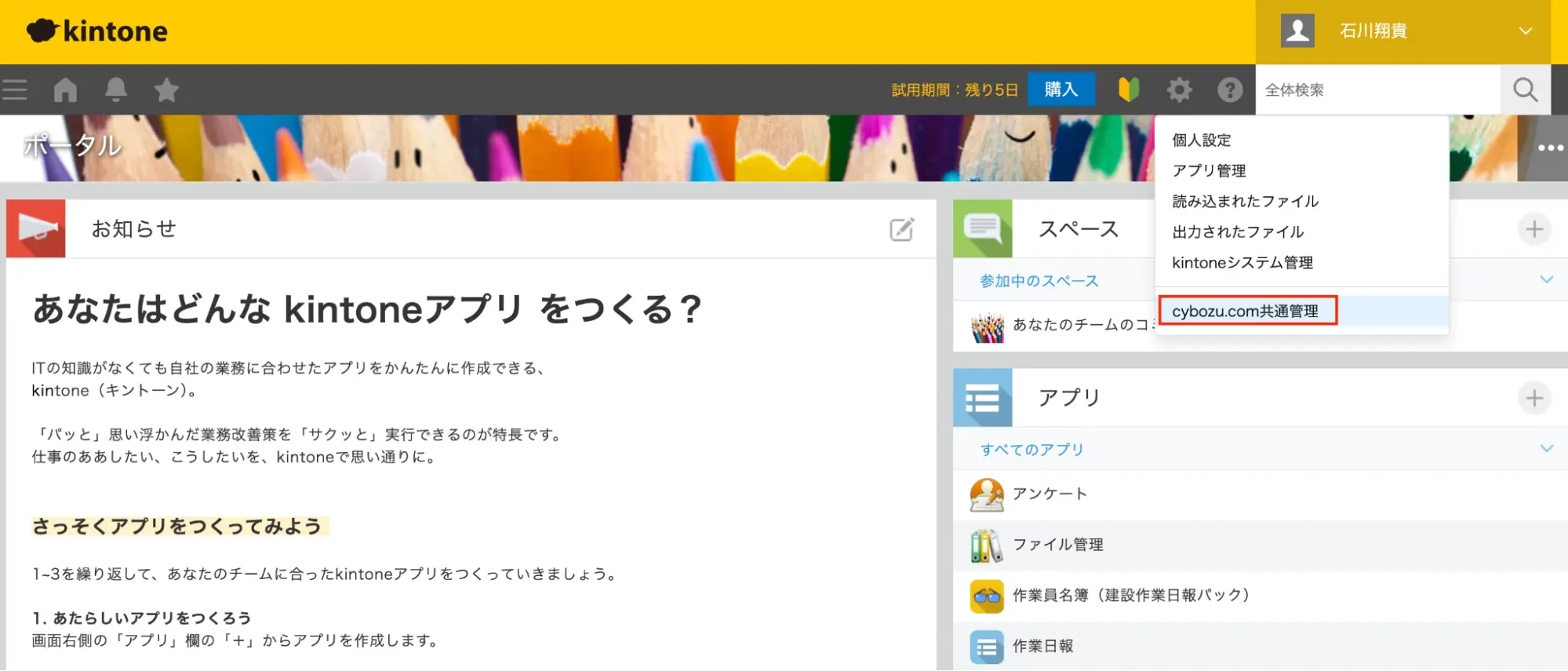Select 個人設定 from menu

coord(1202,140)
